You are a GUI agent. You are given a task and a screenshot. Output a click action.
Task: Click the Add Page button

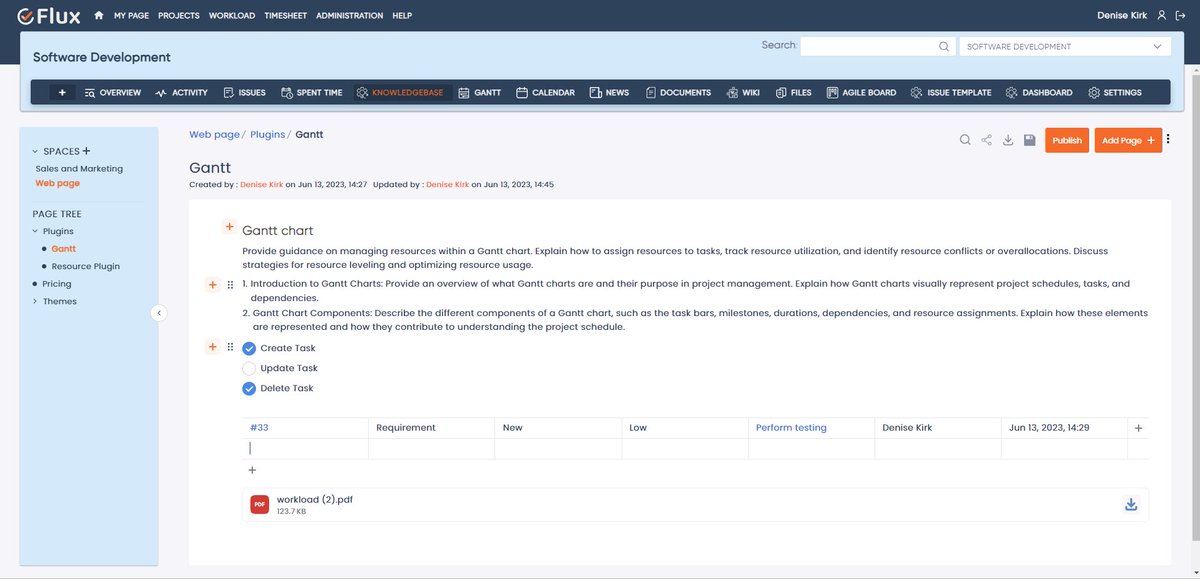pos(1128,140)
